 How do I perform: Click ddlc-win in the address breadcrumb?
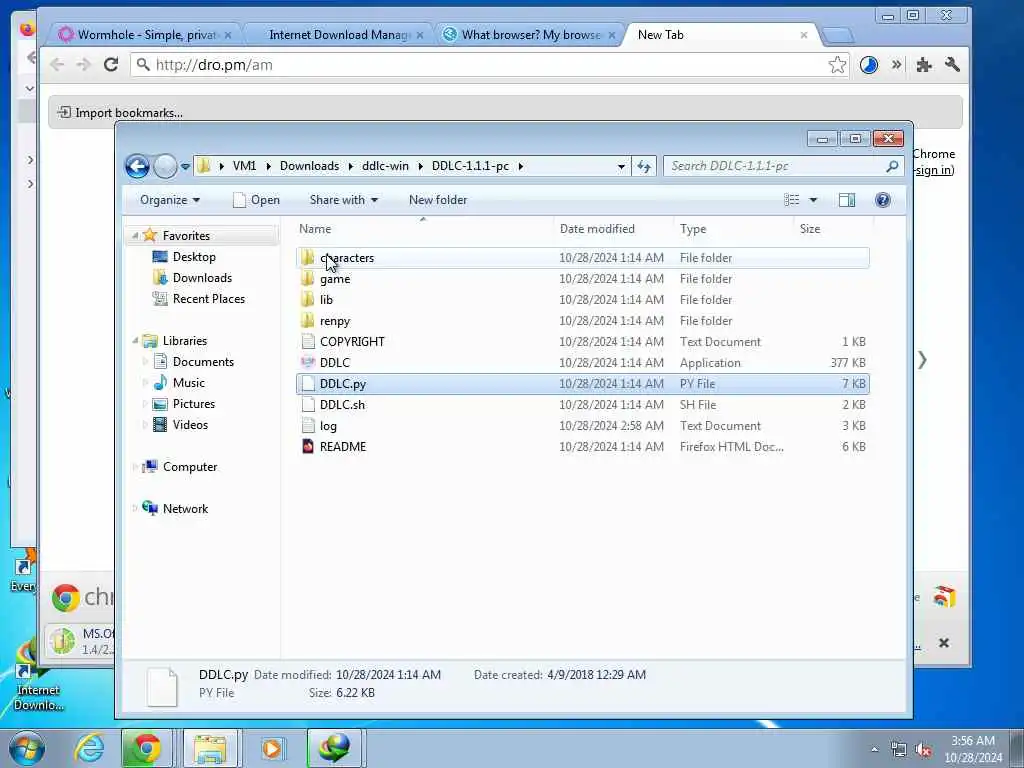[x=385, y=166]
